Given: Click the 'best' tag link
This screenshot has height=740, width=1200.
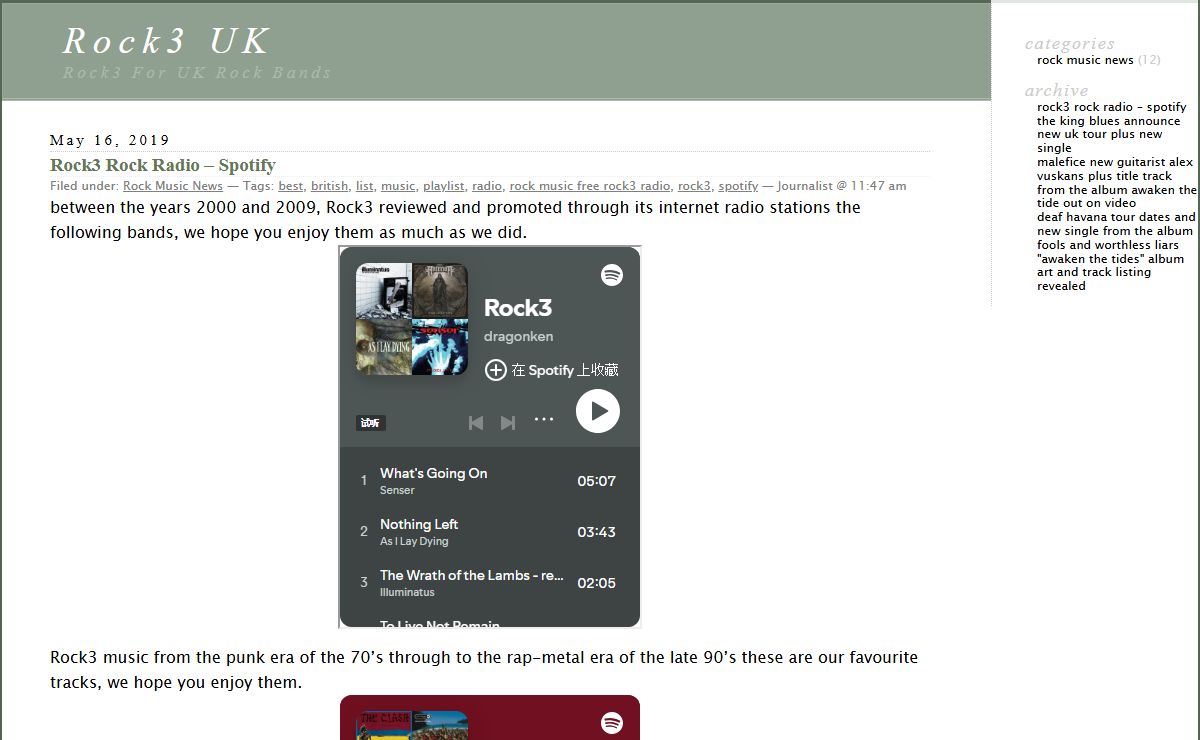Looking at the screenshot, I should (291, 186).
